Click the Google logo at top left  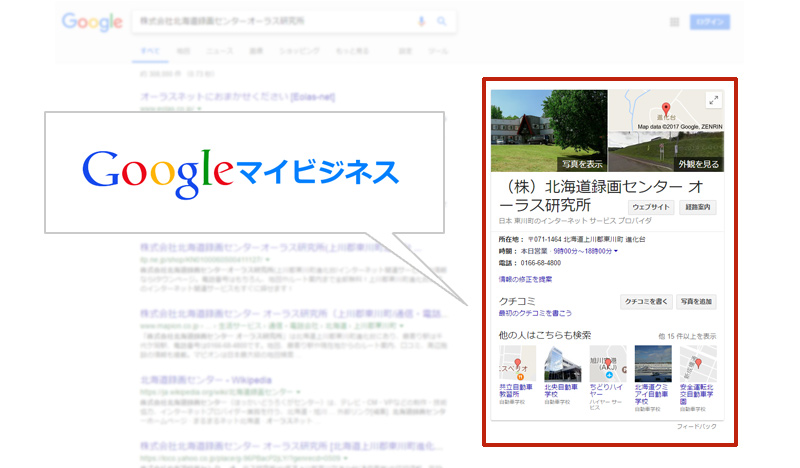coord(92,22)
